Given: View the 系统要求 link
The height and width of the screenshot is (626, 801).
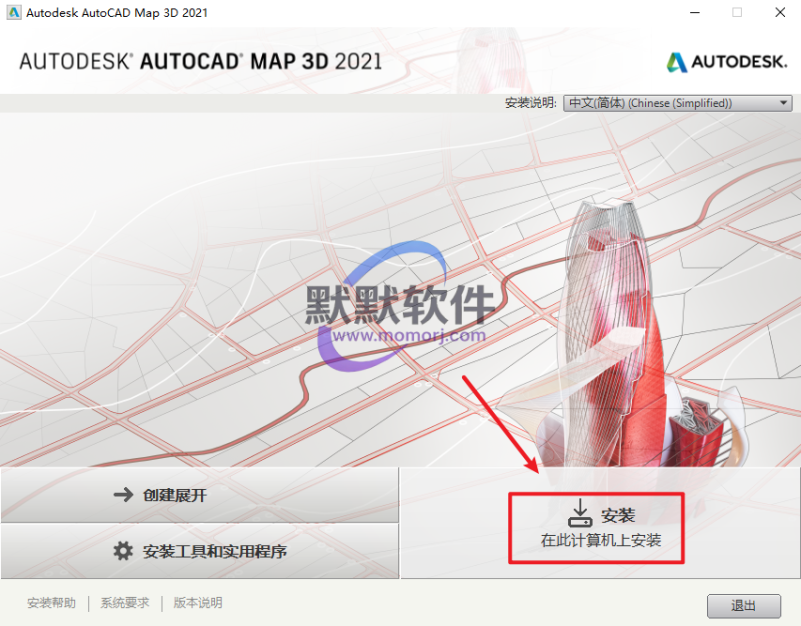Looking at the screenshot, I should pos(125,603).
